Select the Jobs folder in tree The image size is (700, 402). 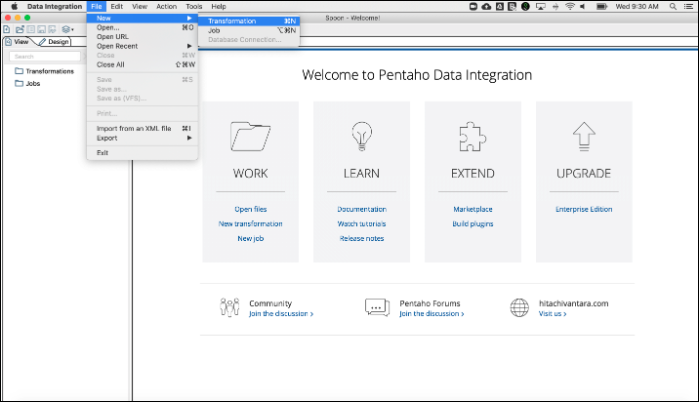[x=33, y=83]
